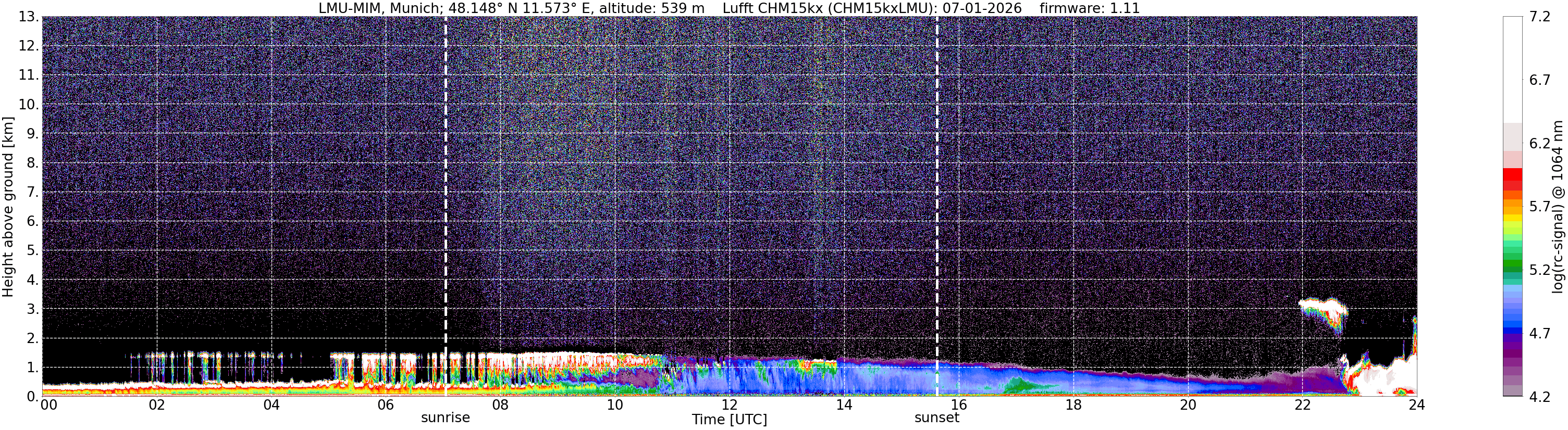Click the y-axis tick label '2.'
The image size is (1568, 430).
click(x=33, y=338)
